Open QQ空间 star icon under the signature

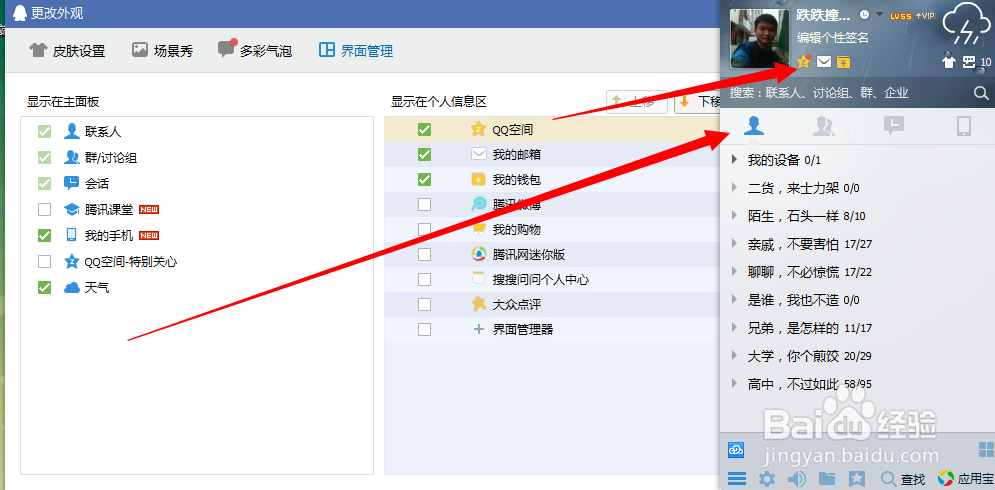804,62
